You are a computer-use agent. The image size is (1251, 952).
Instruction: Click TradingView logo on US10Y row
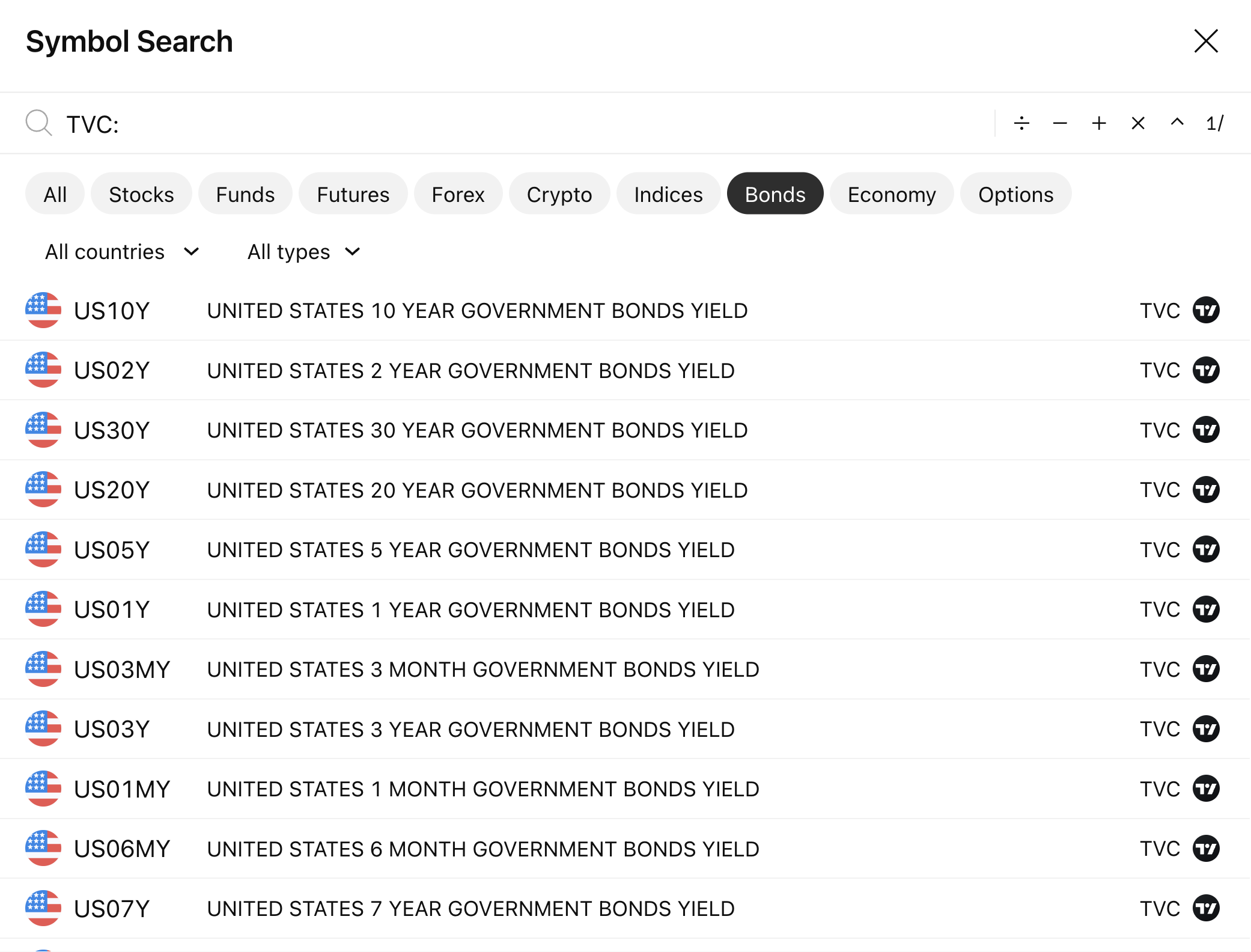pyautogui.click(x=1205, y=311)
